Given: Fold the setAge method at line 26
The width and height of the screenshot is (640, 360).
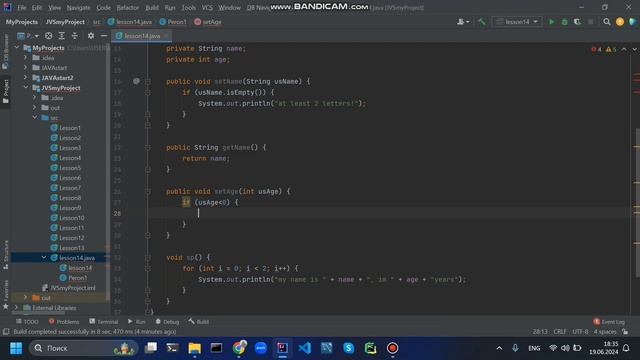Looking at the screenshot, I should pos(148,191).
